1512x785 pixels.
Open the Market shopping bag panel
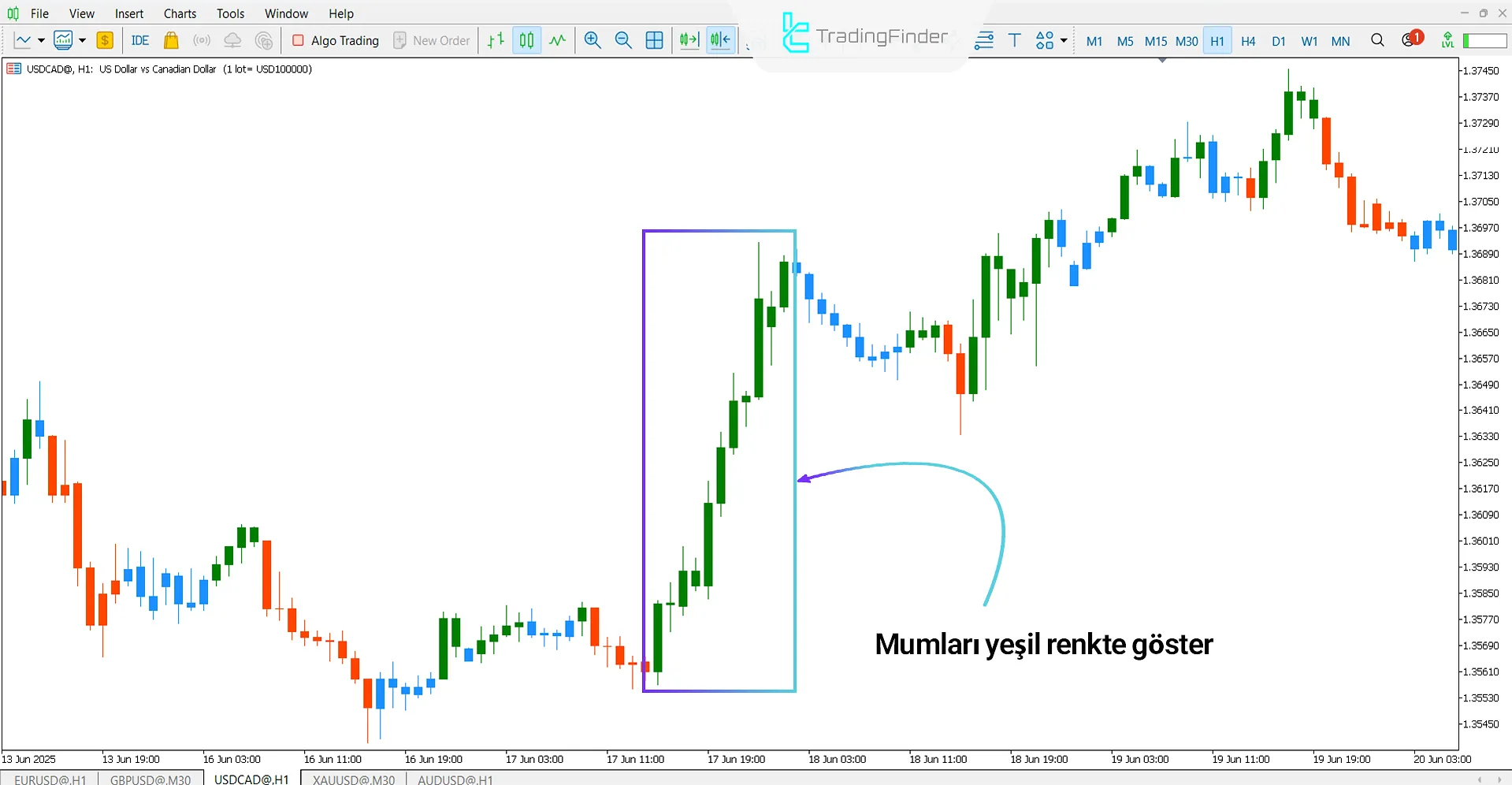[171, 40]
